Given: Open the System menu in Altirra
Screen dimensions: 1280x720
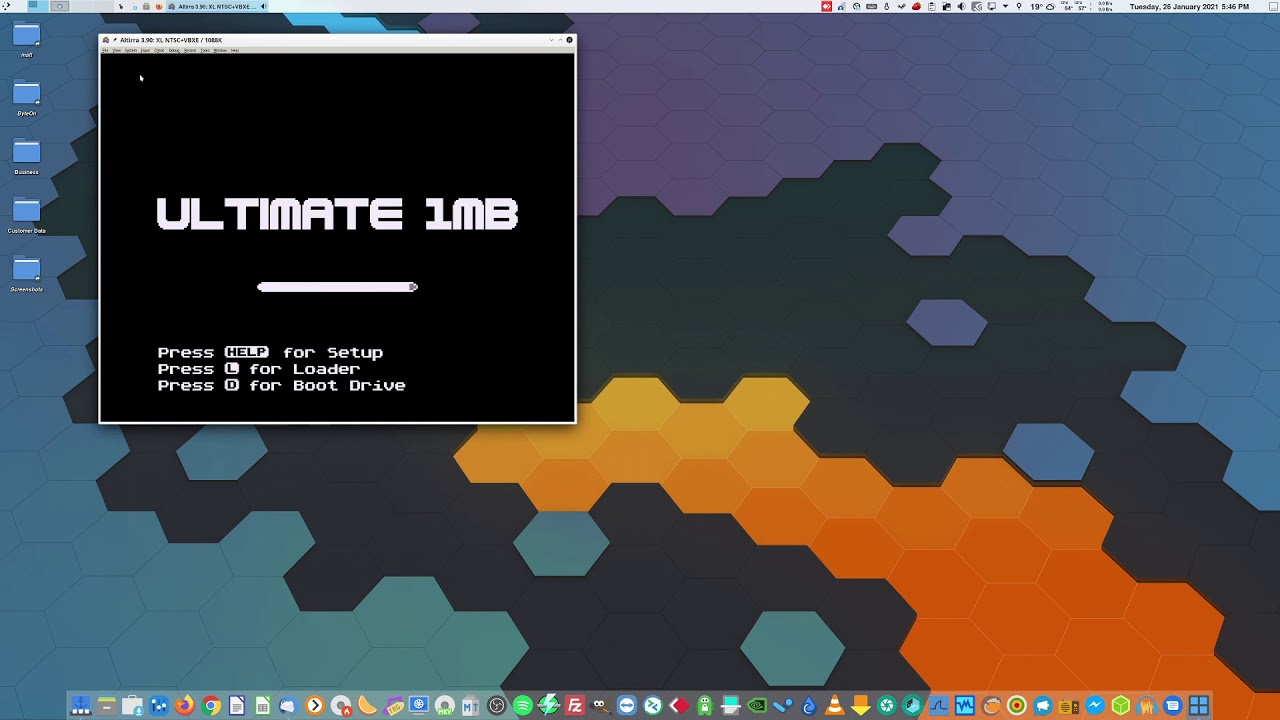Looking at the screenshot, I should pos(131,50).
